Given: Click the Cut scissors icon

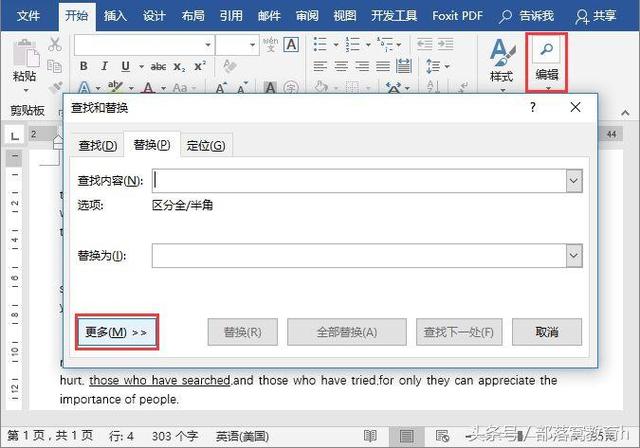Looking at the screenshot, I should [x=55, y=44].
